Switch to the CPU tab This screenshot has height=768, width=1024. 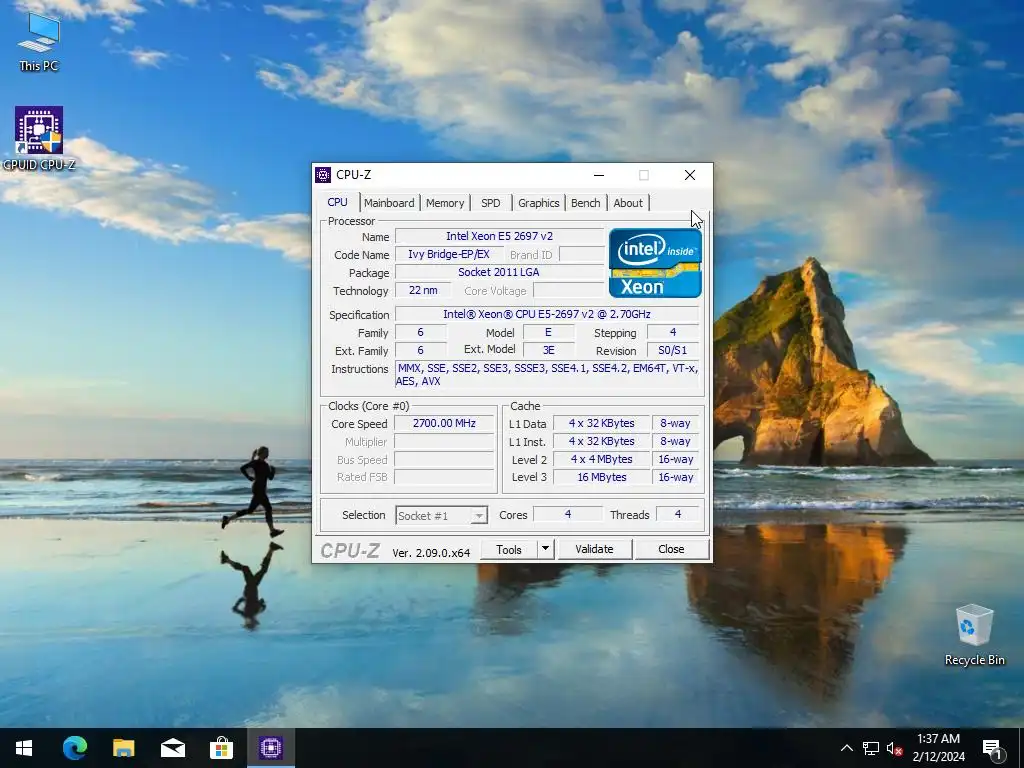click(x=338, y=202)
